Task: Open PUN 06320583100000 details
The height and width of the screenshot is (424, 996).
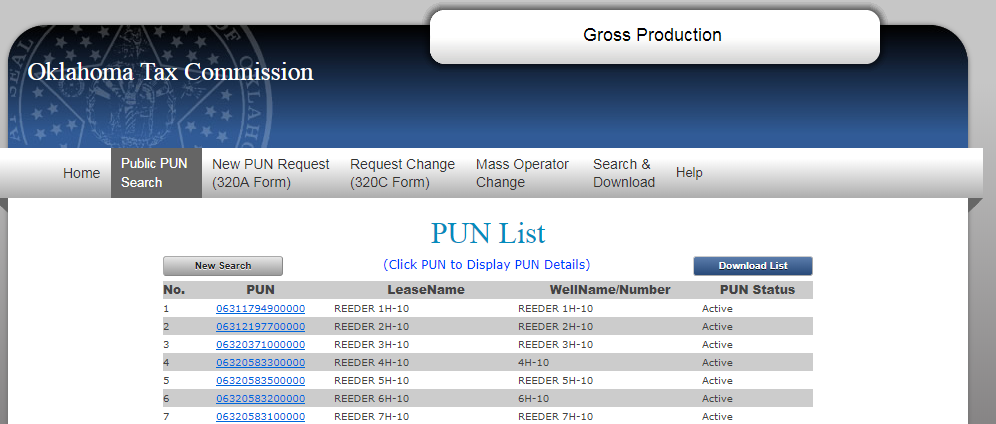Action: [x=260, y=416]
